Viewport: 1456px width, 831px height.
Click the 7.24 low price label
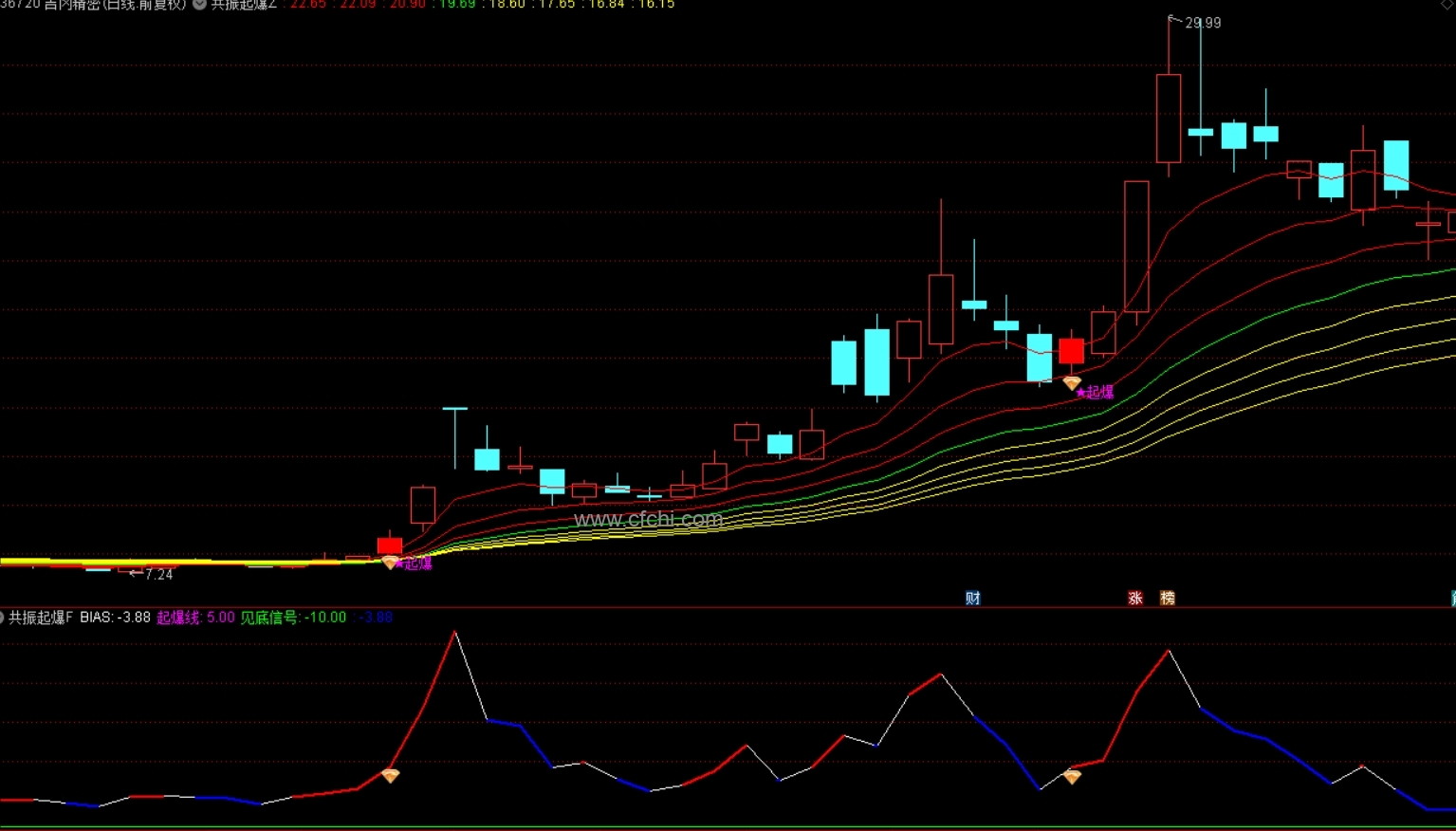pyautogui.click(x=159, y=574)
